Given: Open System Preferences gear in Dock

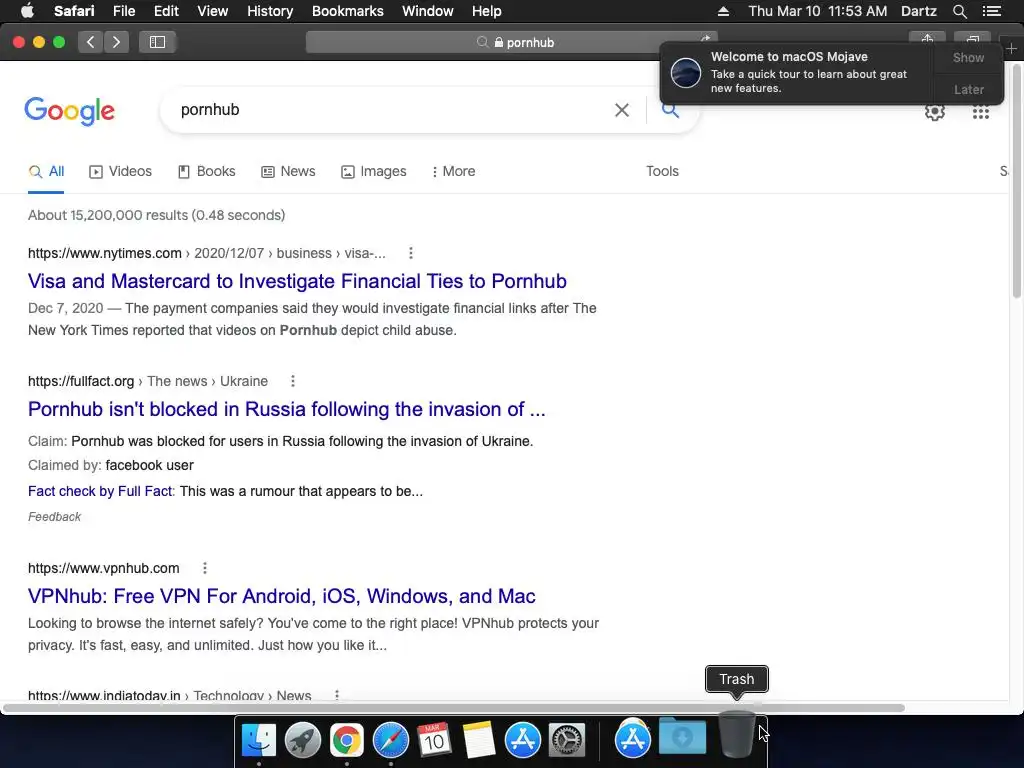Looking at the screenshot, I should [x=567, y=740].
